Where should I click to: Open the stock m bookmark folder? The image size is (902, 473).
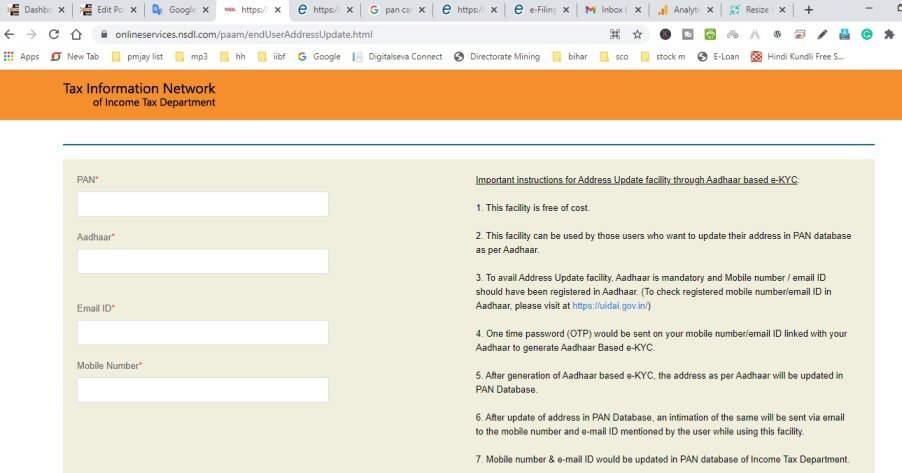click(663, 56)
